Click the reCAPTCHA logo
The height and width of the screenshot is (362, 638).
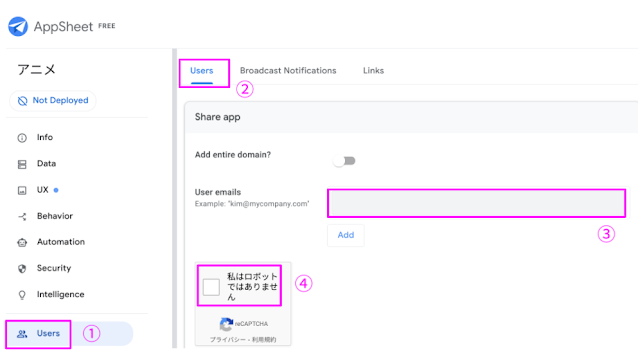click(226, 324)
